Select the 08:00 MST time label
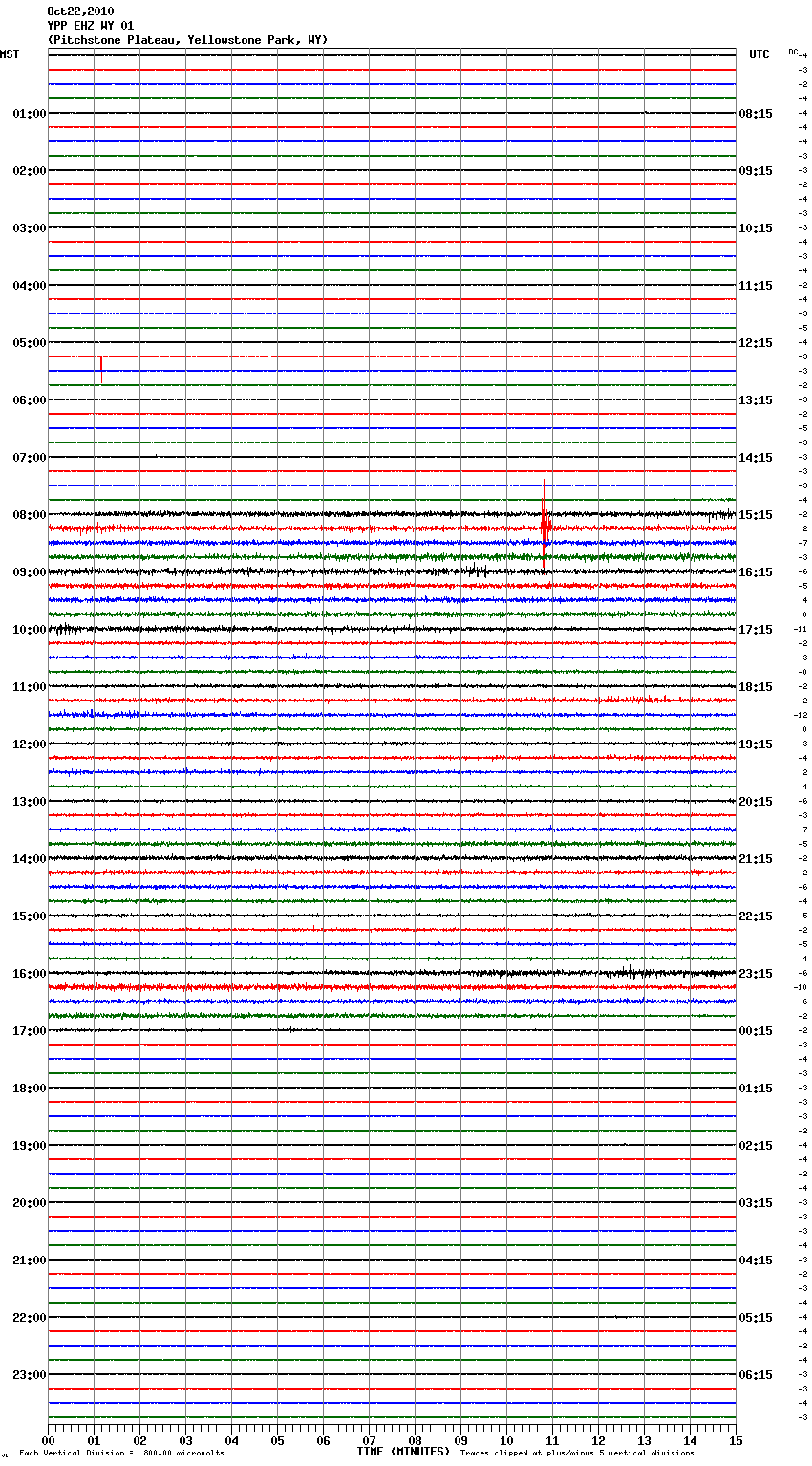The image size is (812, 1466). tap(30, 515)
